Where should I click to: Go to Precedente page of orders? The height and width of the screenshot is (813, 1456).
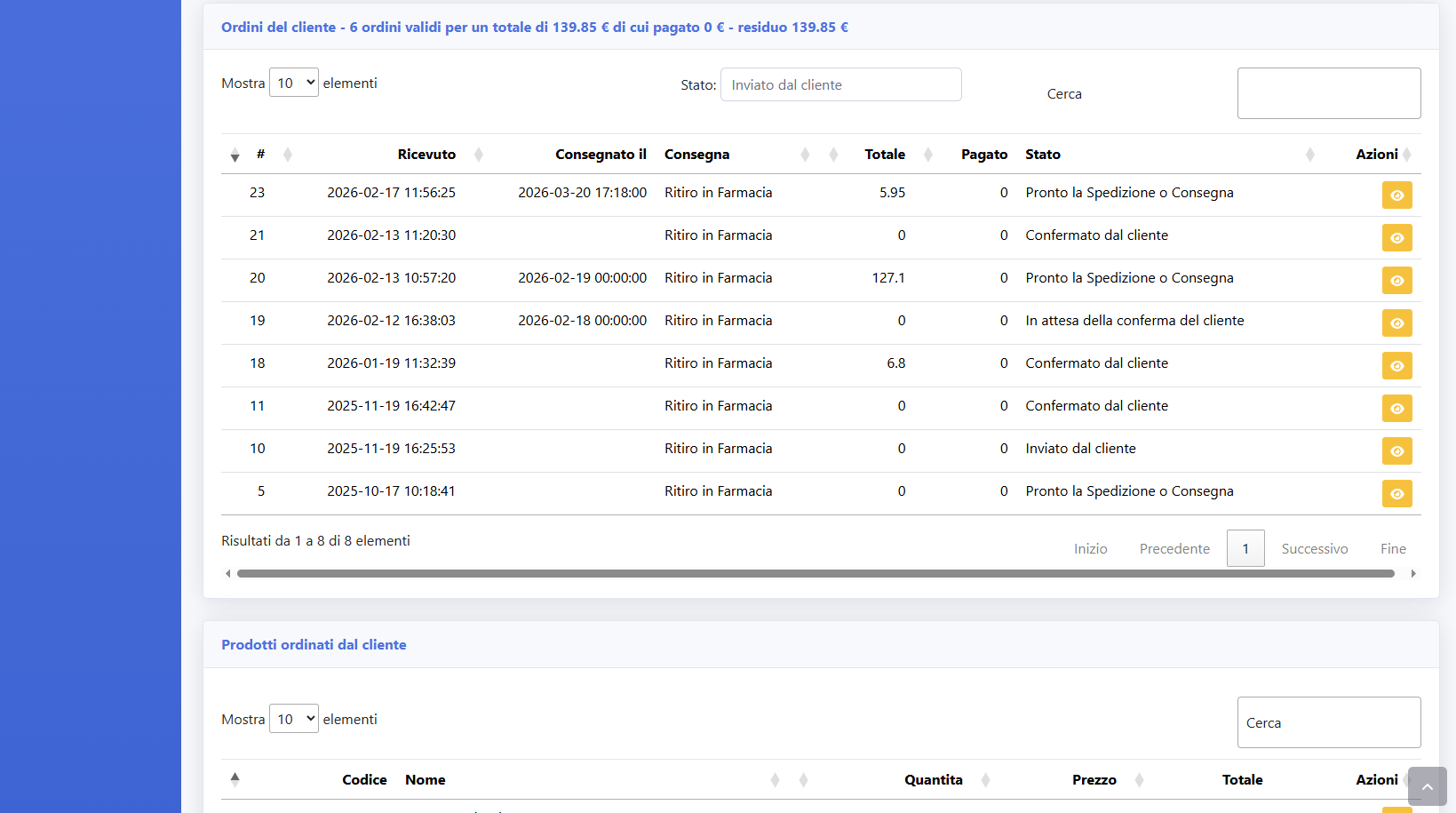pos(1174,549)
